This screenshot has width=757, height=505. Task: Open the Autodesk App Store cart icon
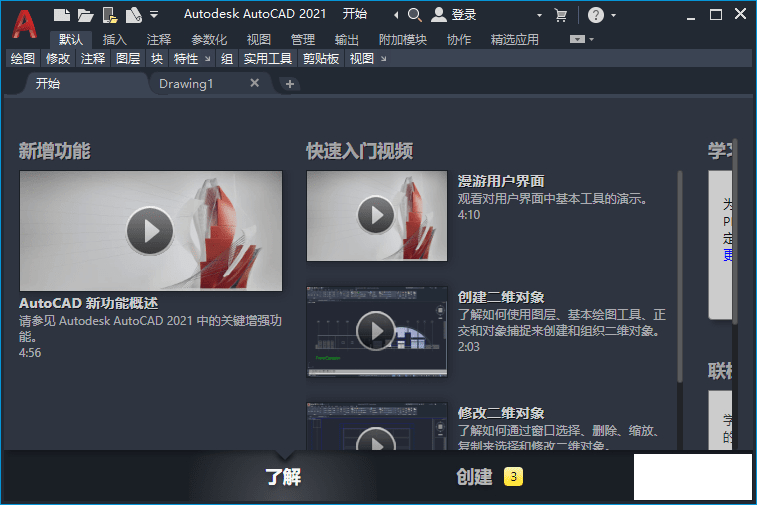[561, 15]
